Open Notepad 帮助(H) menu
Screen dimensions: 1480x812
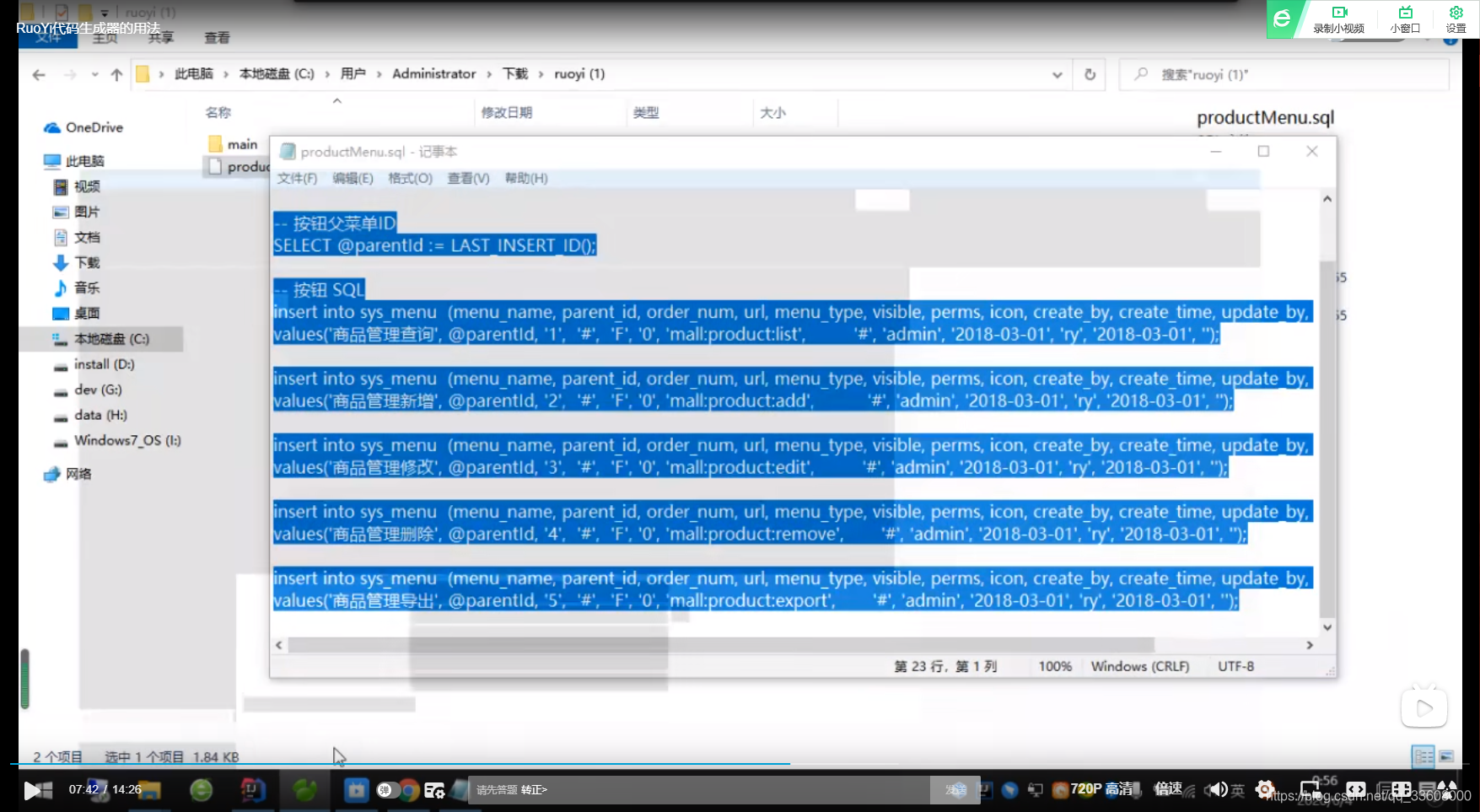pyautogui.click(x=526, y=178)
